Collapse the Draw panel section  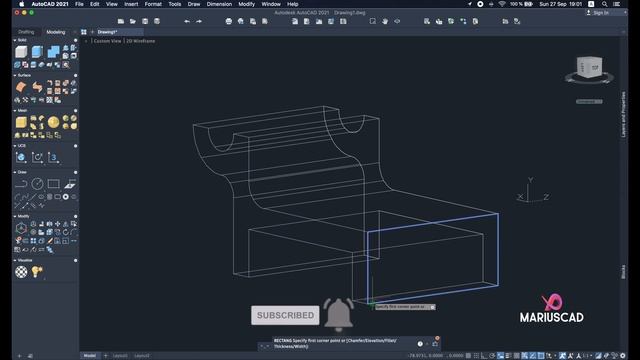click(15, 172)
